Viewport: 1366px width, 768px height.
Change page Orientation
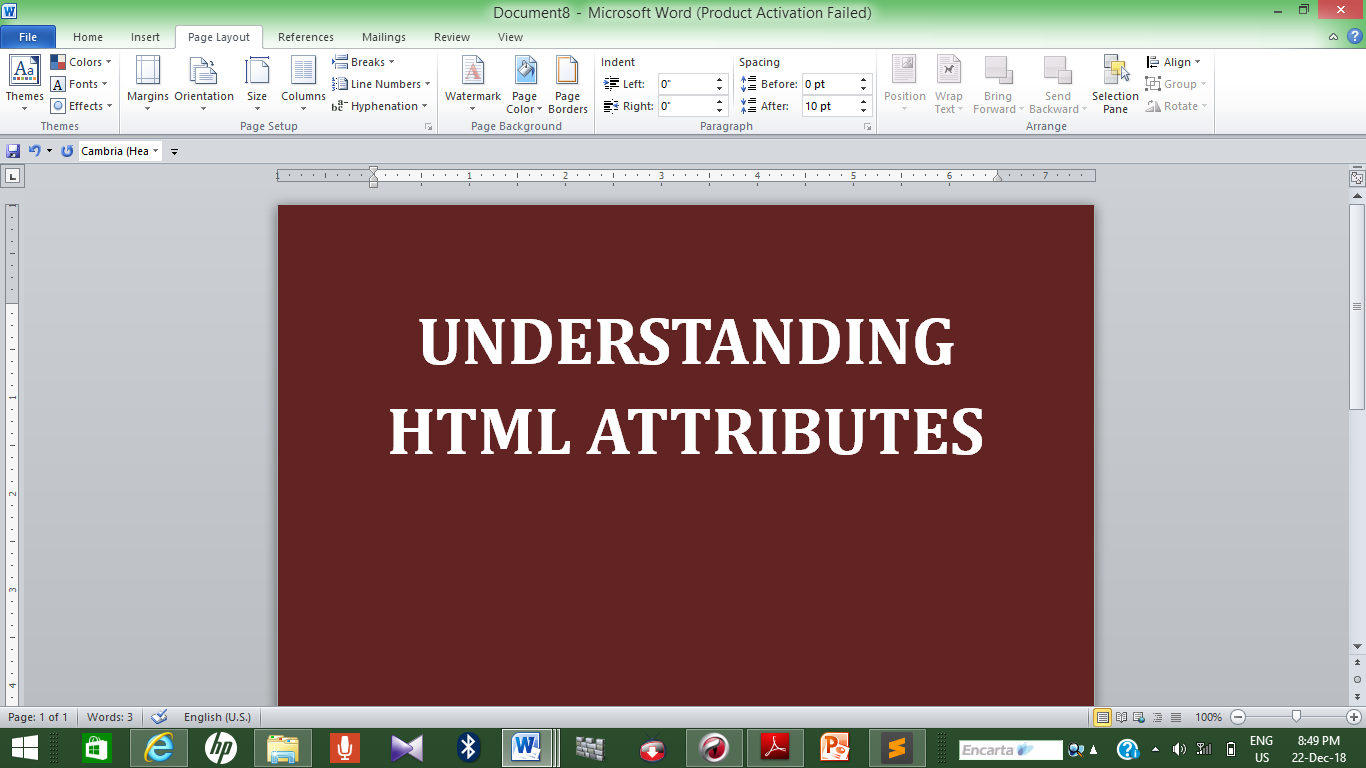pos(203,84)
